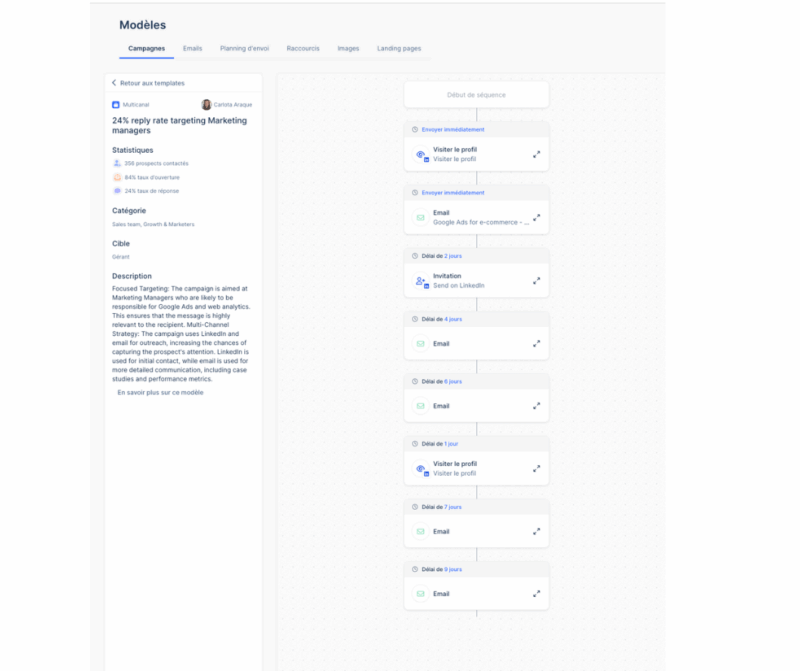Click the taux de réponse statistic icon

pyautogui.click(x=117, y=191)
